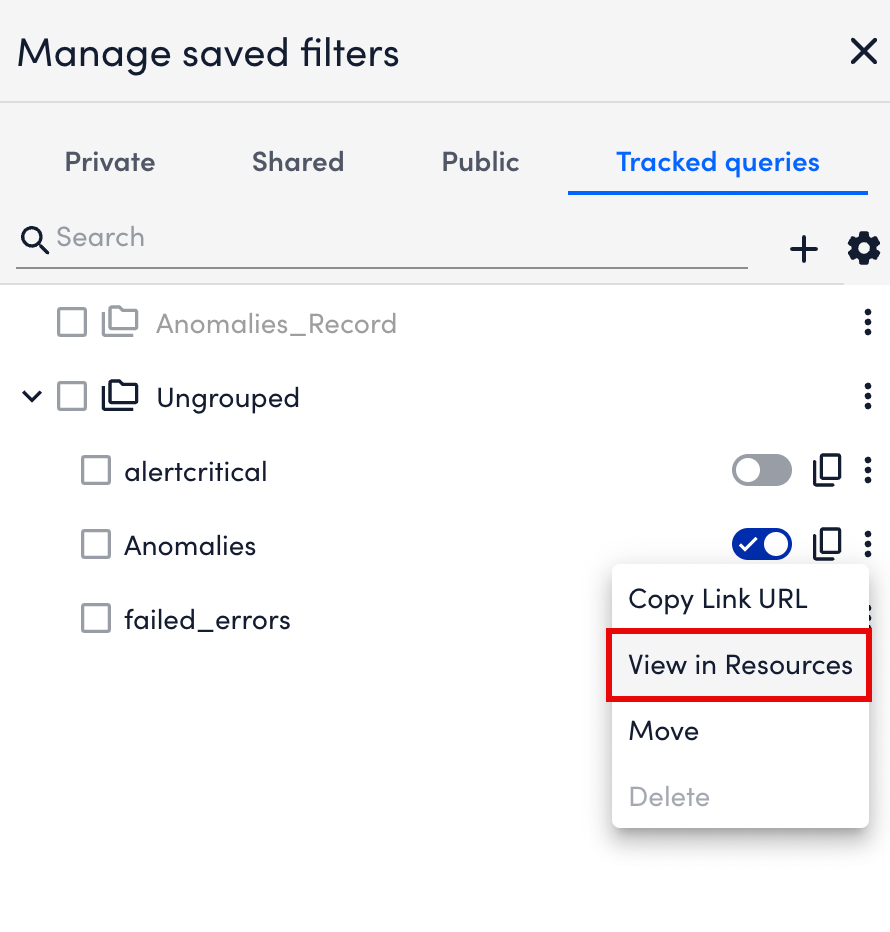Click the search magnifier icon
Screen dimensions: 890x932
click(34, 240)
